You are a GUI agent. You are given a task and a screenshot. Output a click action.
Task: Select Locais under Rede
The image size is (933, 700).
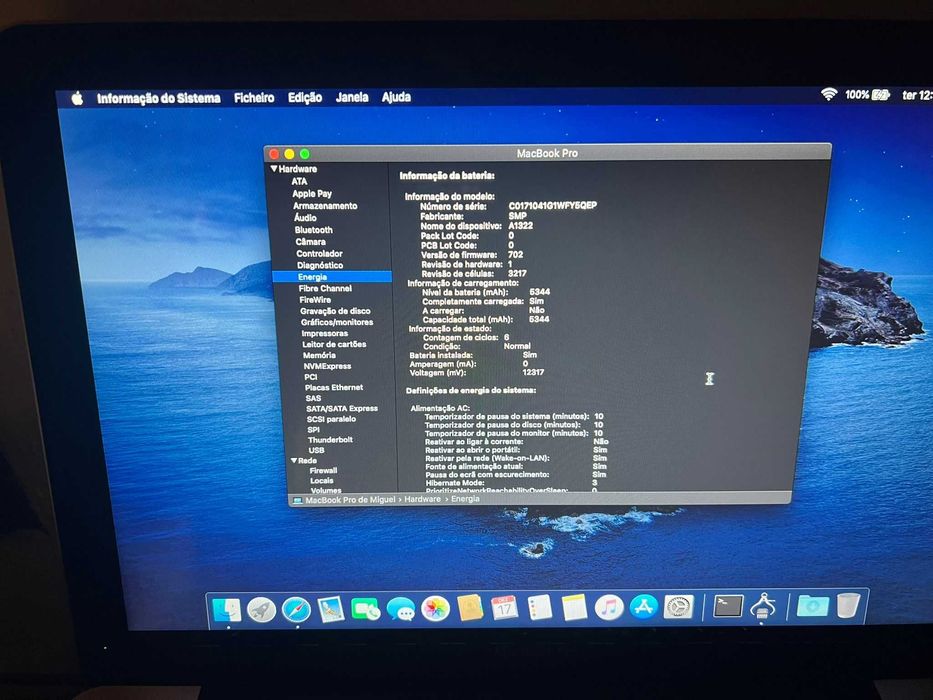322,481
